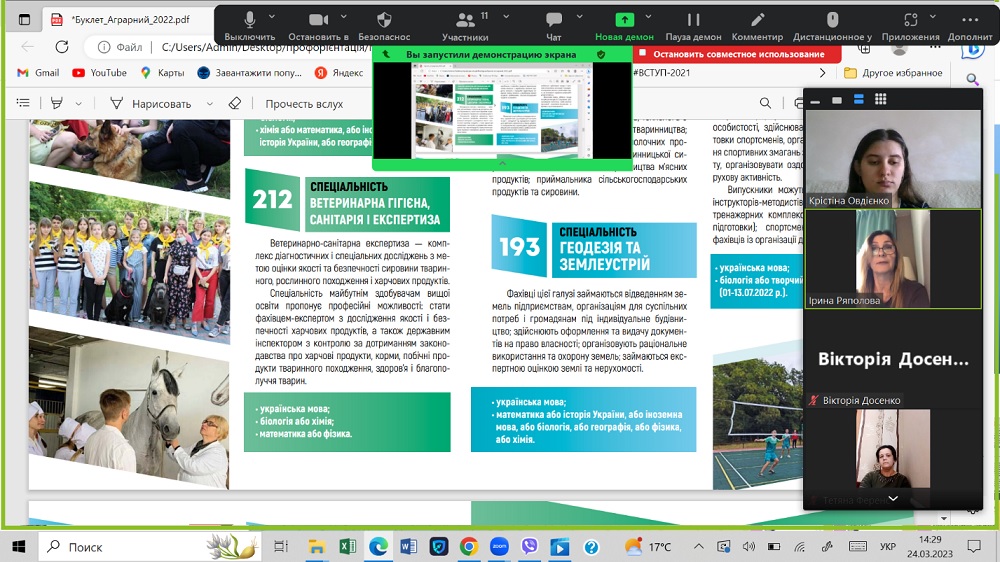This screenshot has height=562, width=1000.
Task: Select the eraser tool in PDF toolbar
Action: pos(235,103)
